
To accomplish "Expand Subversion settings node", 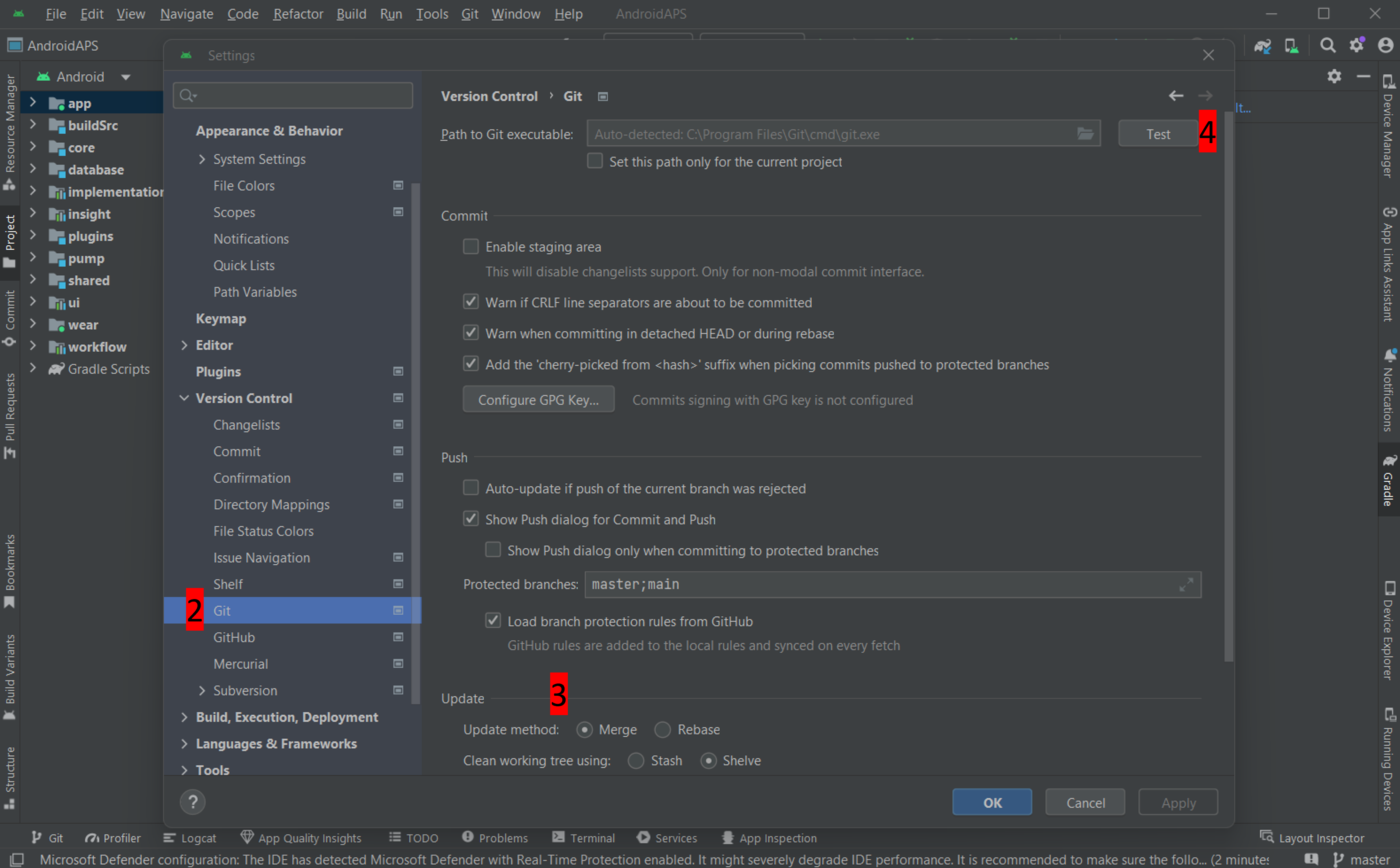I will coord(201,691).
